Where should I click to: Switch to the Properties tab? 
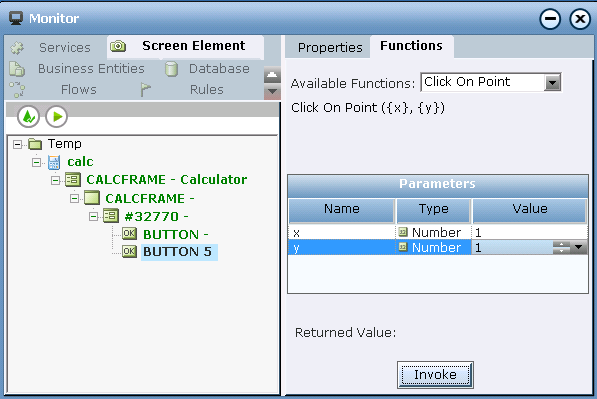(x=330, y=48)
